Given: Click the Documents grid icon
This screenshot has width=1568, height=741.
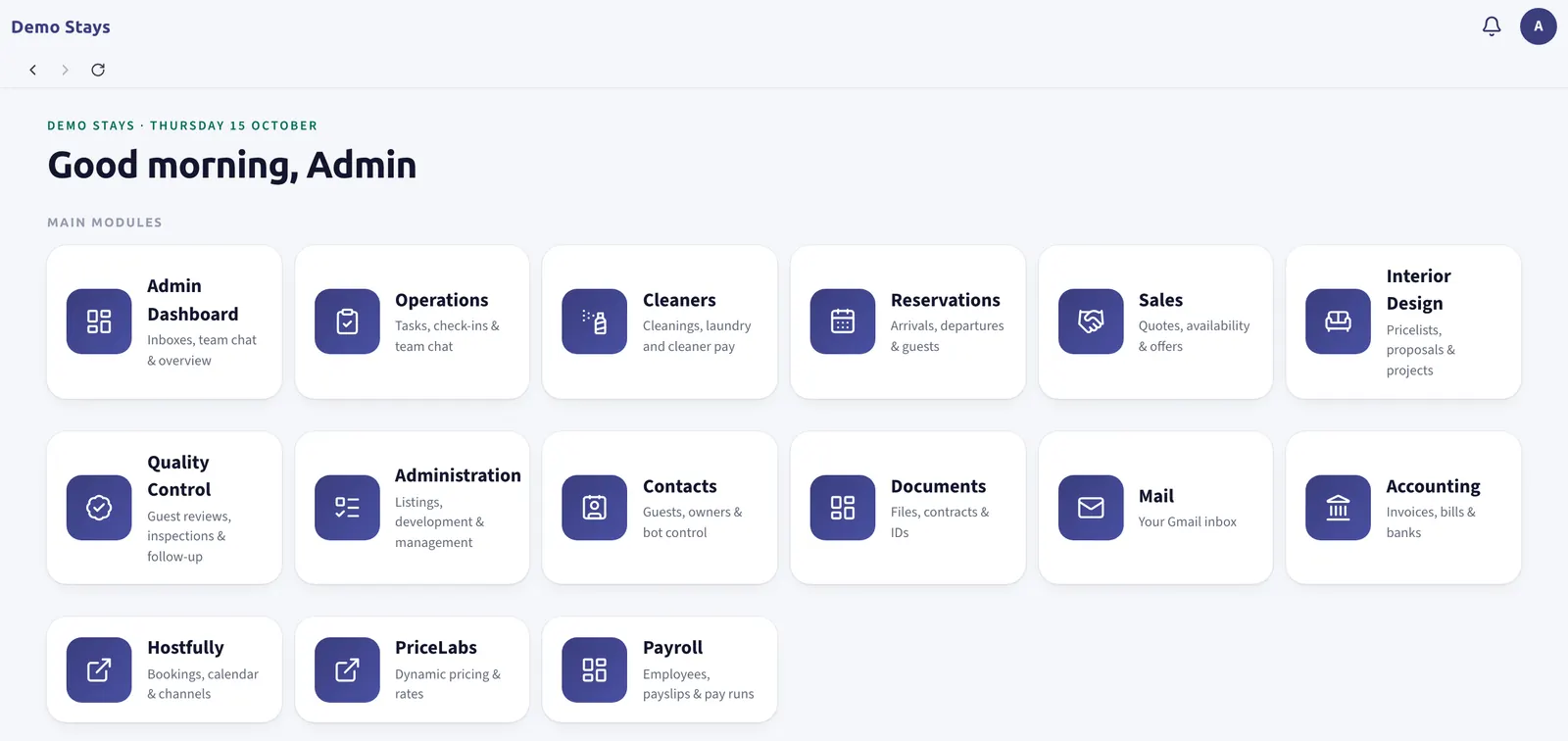Looking at the screenshot, I should (x=843, y=508).
